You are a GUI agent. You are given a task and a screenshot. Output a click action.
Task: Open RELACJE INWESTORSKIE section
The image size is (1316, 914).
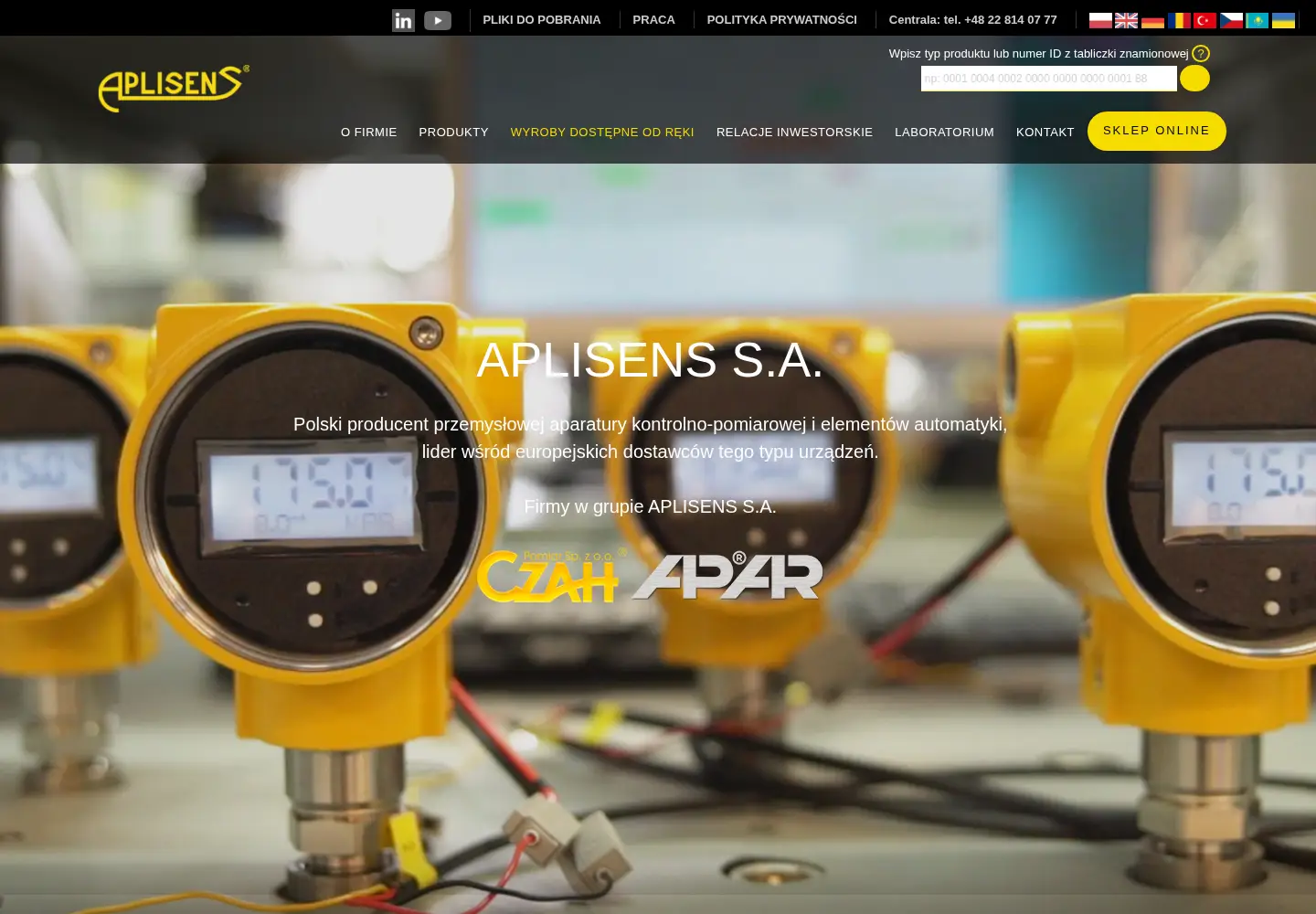795,133
